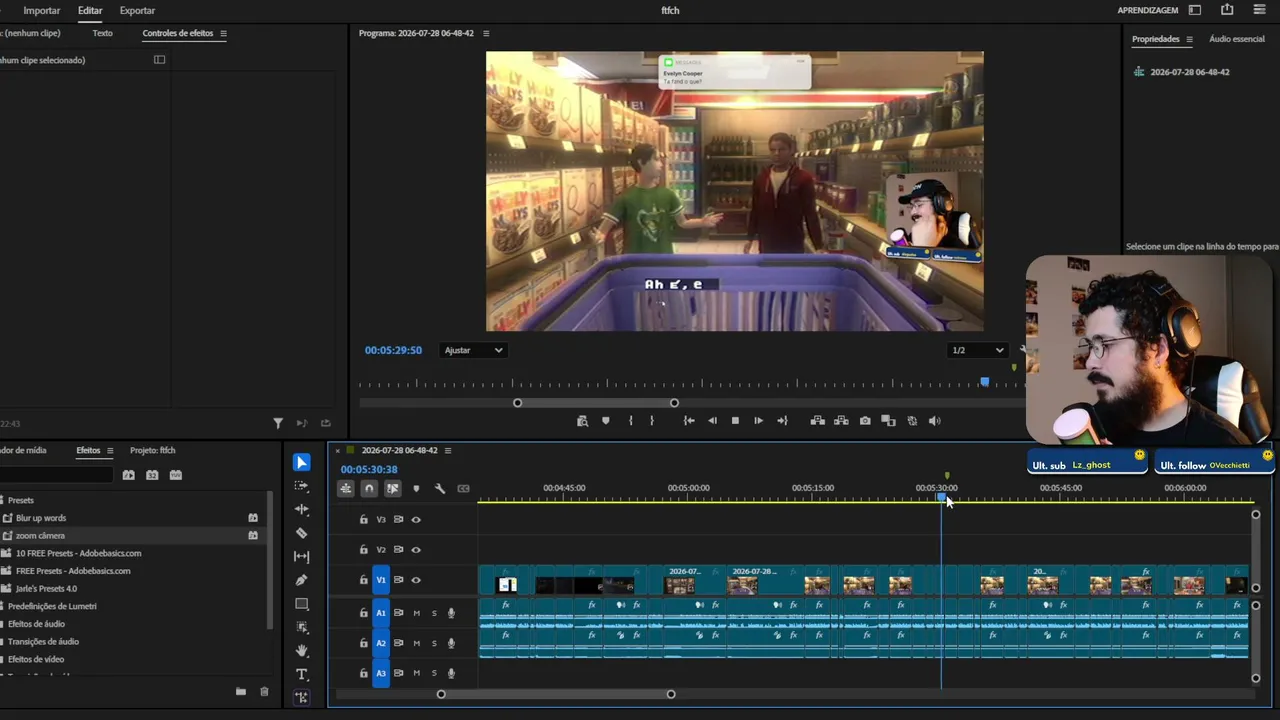Mark Out point in Program monitor
The height and width of the screenshot is (720, 1280).
652,421
